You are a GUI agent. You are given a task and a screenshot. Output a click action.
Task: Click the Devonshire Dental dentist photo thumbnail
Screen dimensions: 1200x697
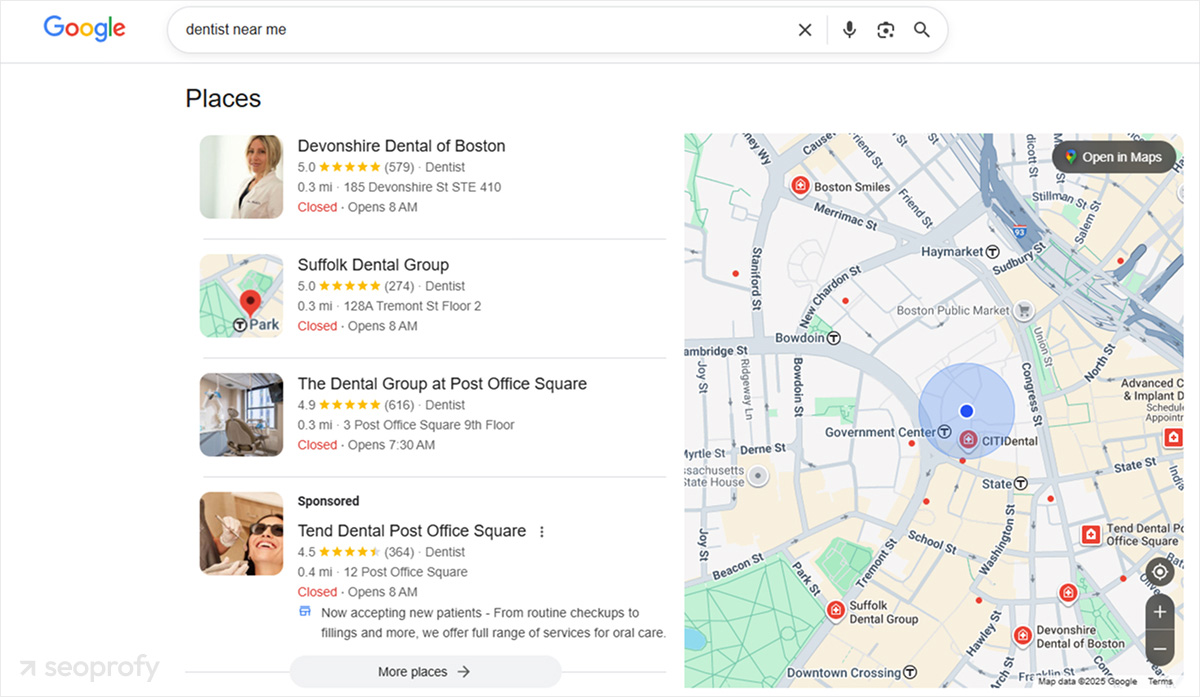tap(240, 176)
